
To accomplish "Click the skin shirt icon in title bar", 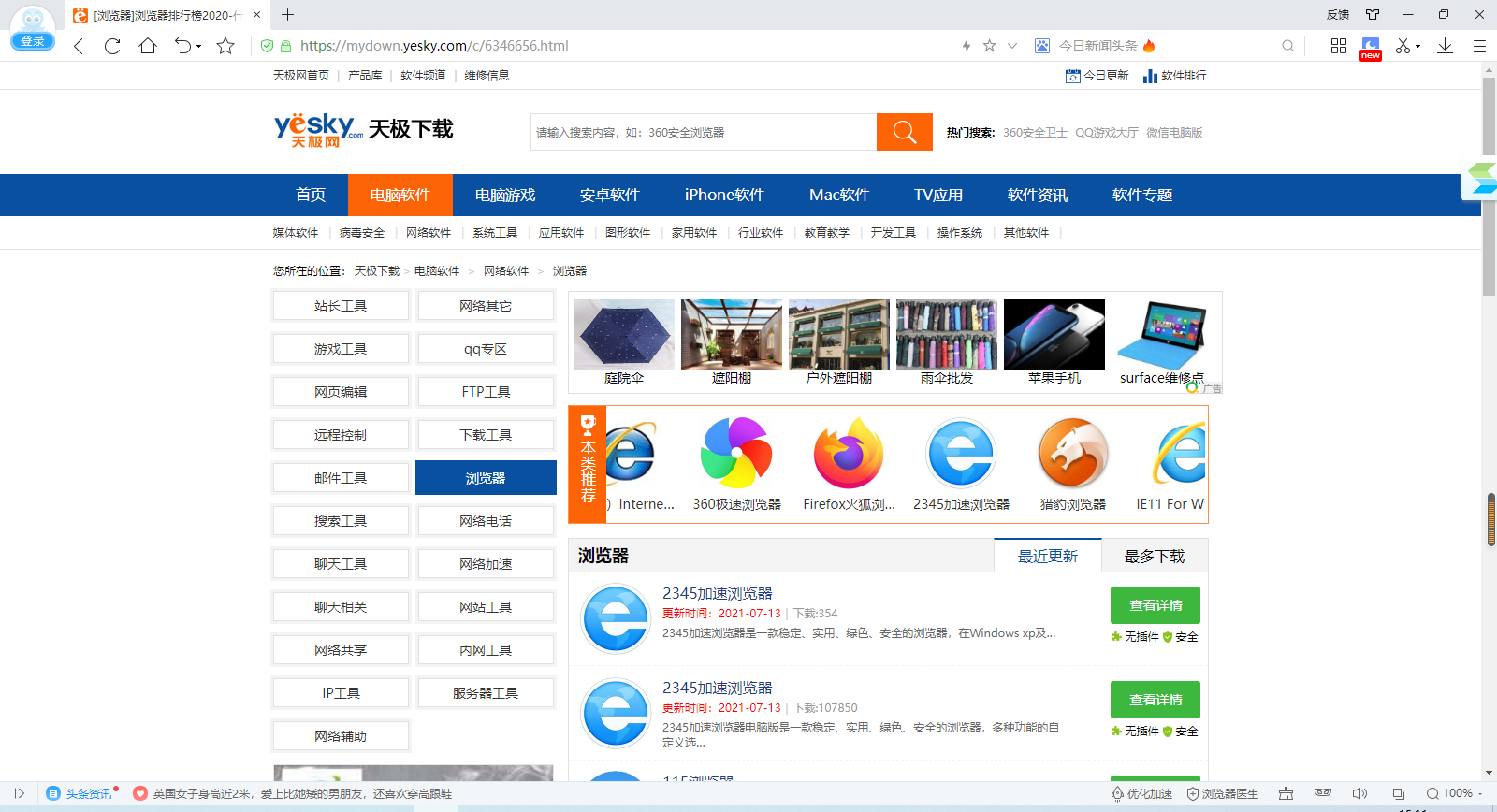I will (x=1373, y=14).
